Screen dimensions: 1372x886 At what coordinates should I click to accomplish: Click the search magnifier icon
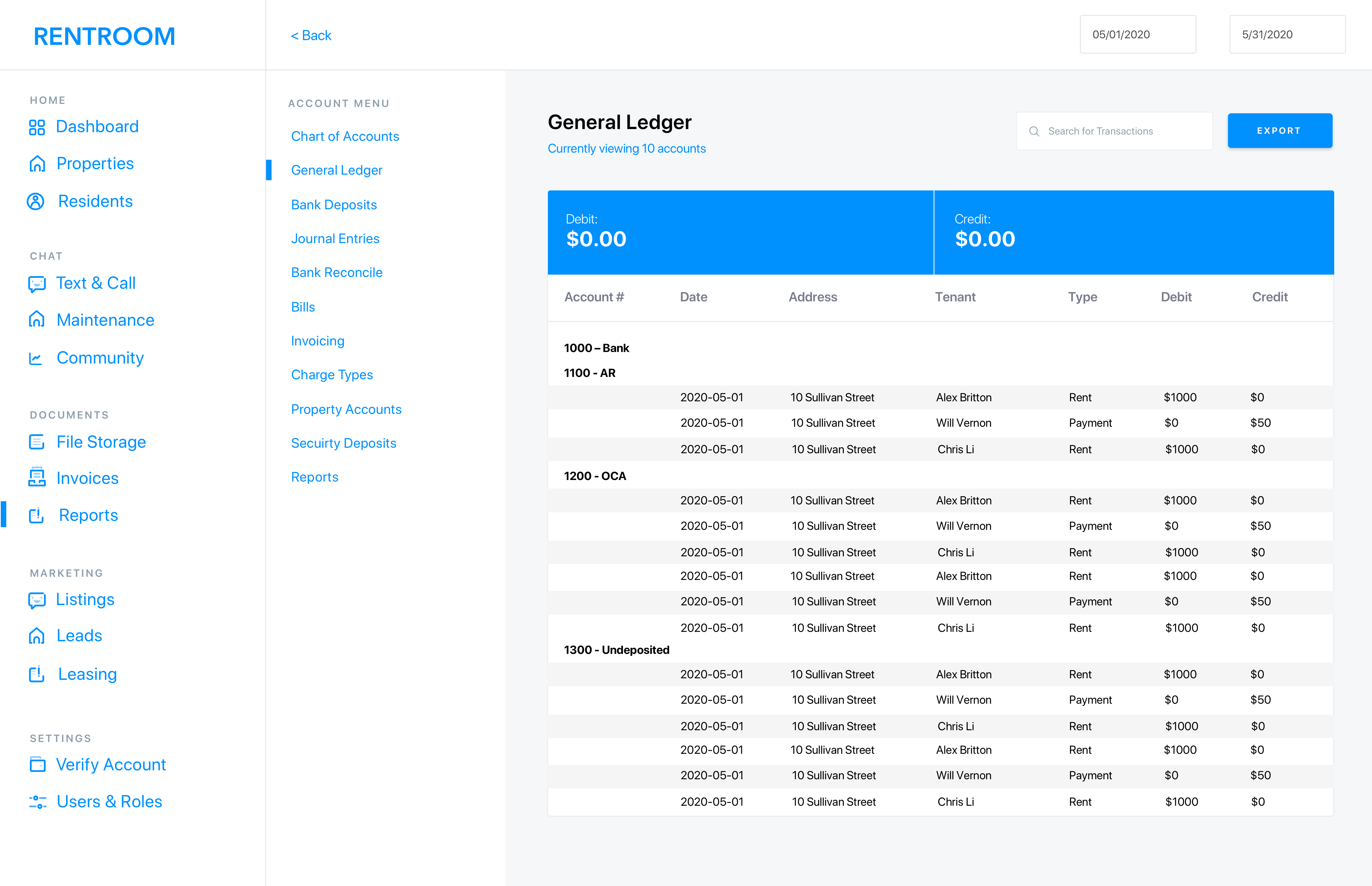pos(1034,131)
